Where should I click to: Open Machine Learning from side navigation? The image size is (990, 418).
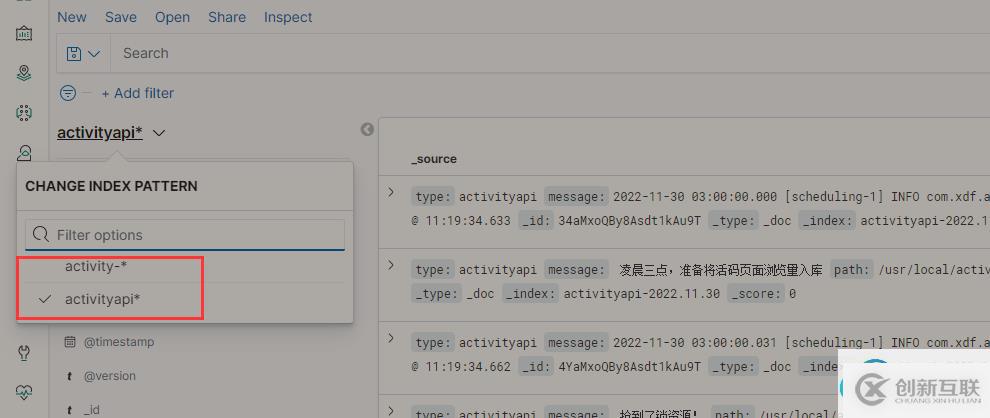tap(24, 113)
